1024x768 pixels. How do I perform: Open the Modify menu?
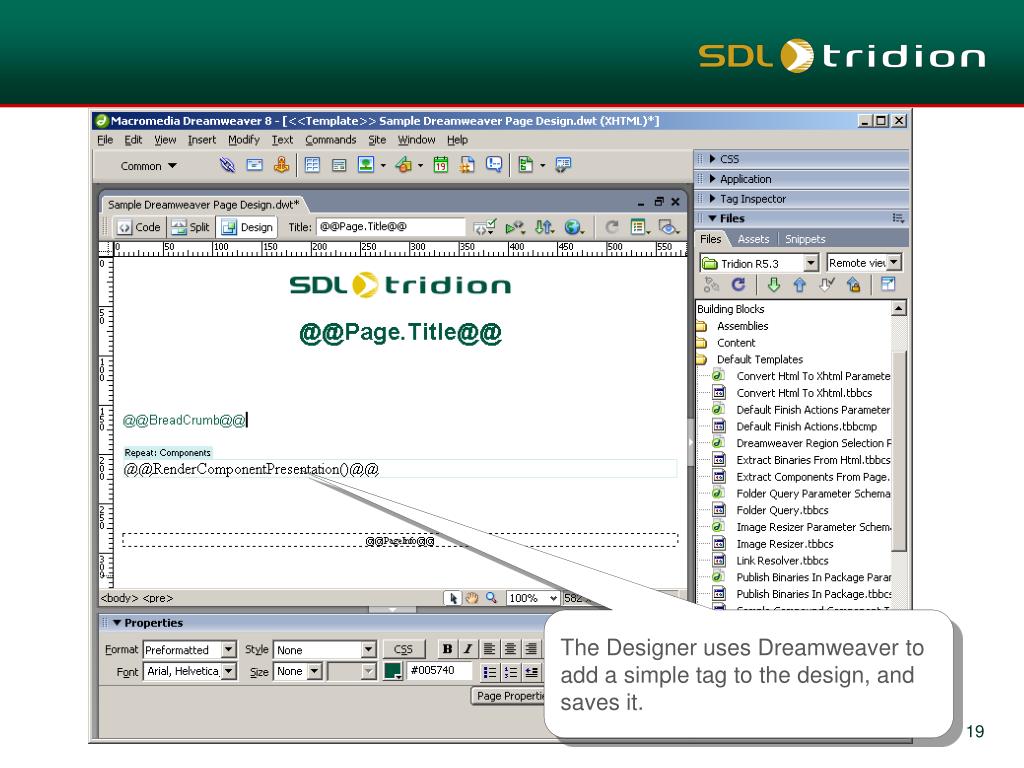coord(244,140)
